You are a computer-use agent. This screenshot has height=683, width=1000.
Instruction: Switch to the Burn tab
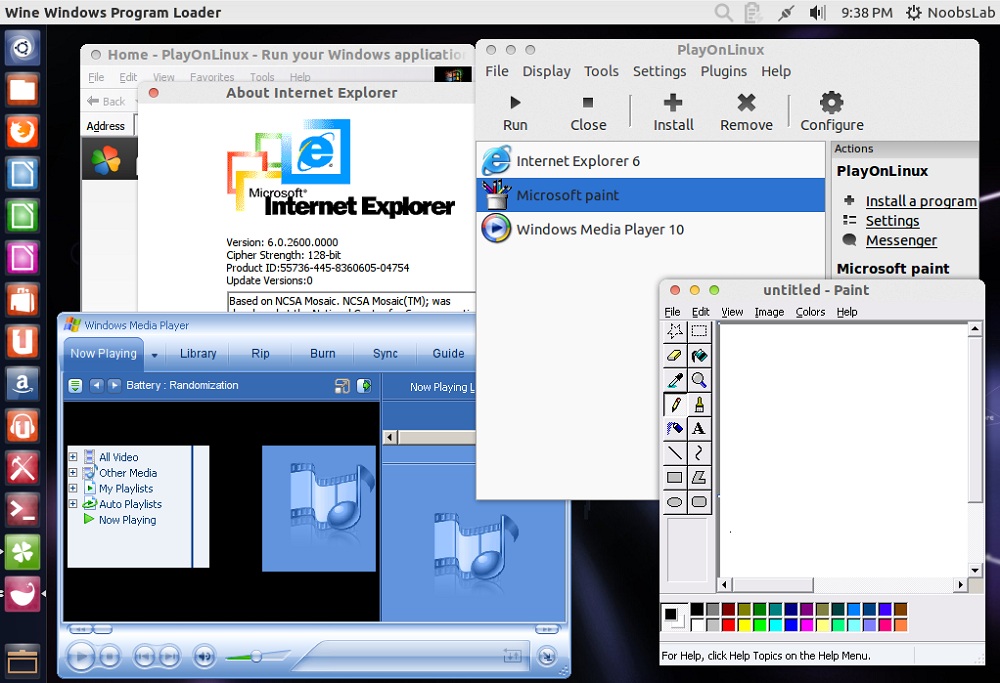323,353
